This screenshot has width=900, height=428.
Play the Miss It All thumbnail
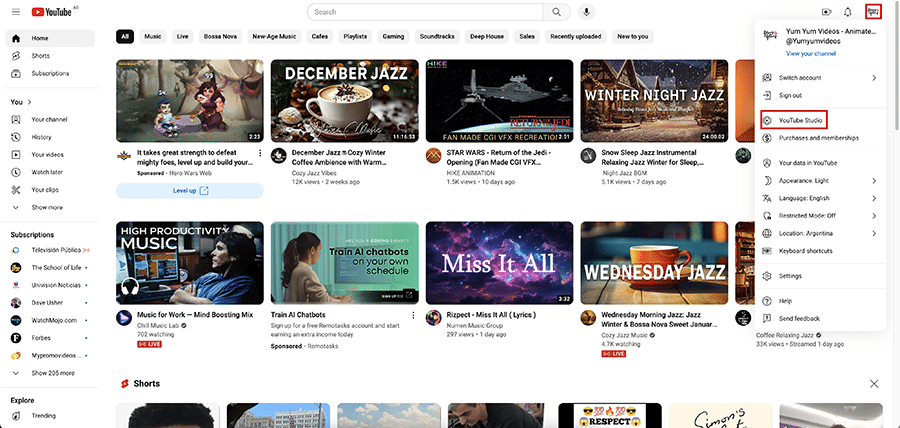tap(499, 263)
